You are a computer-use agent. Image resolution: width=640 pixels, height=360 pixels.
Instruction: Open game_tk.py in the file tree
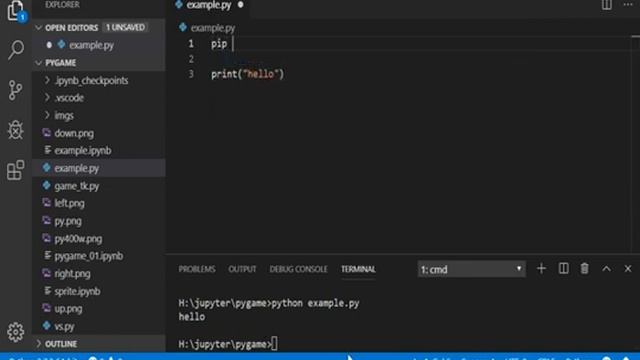click(77, 186)
